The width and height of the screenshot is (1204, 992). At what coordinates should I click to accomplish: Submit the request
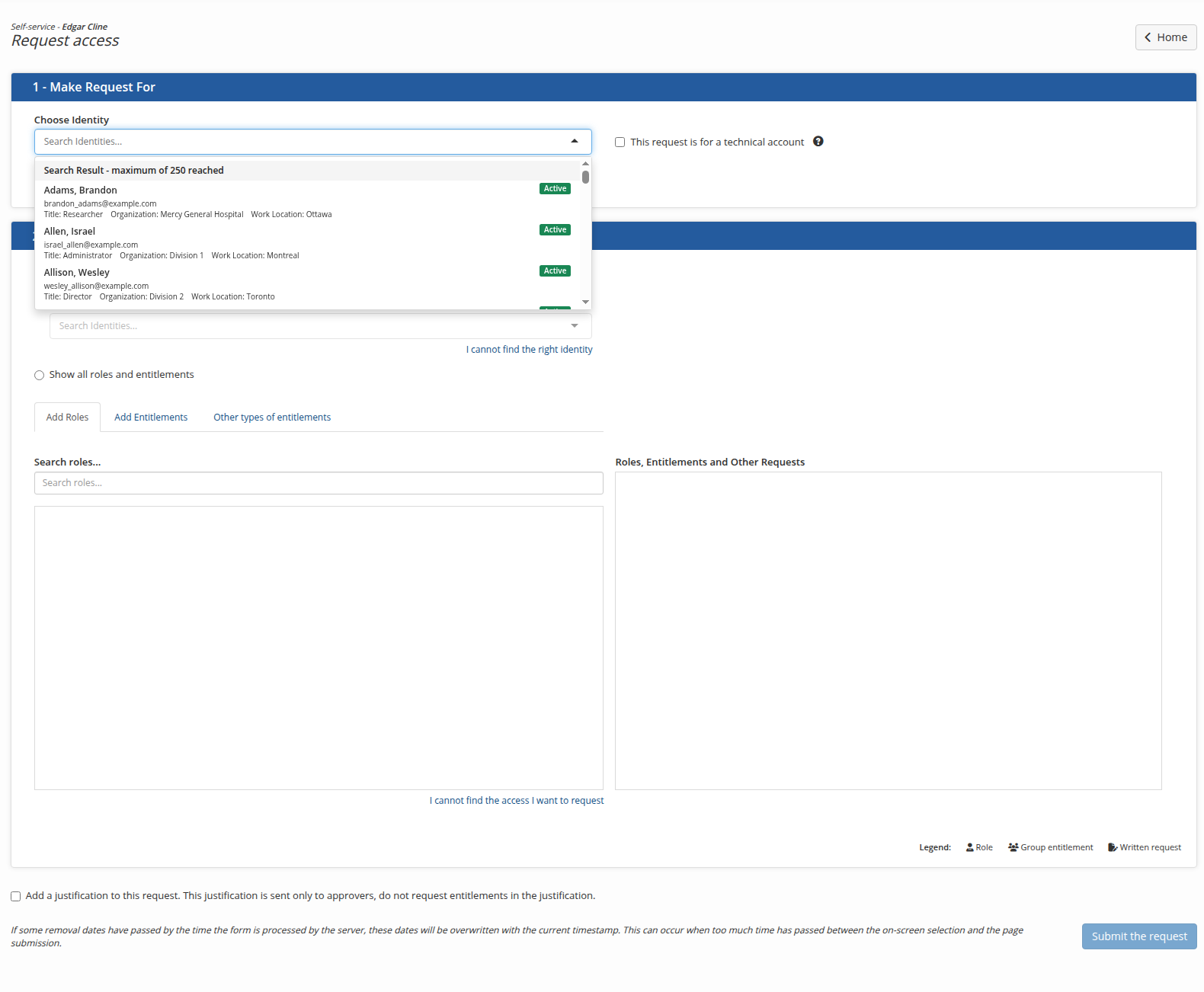coord(1139,936)
